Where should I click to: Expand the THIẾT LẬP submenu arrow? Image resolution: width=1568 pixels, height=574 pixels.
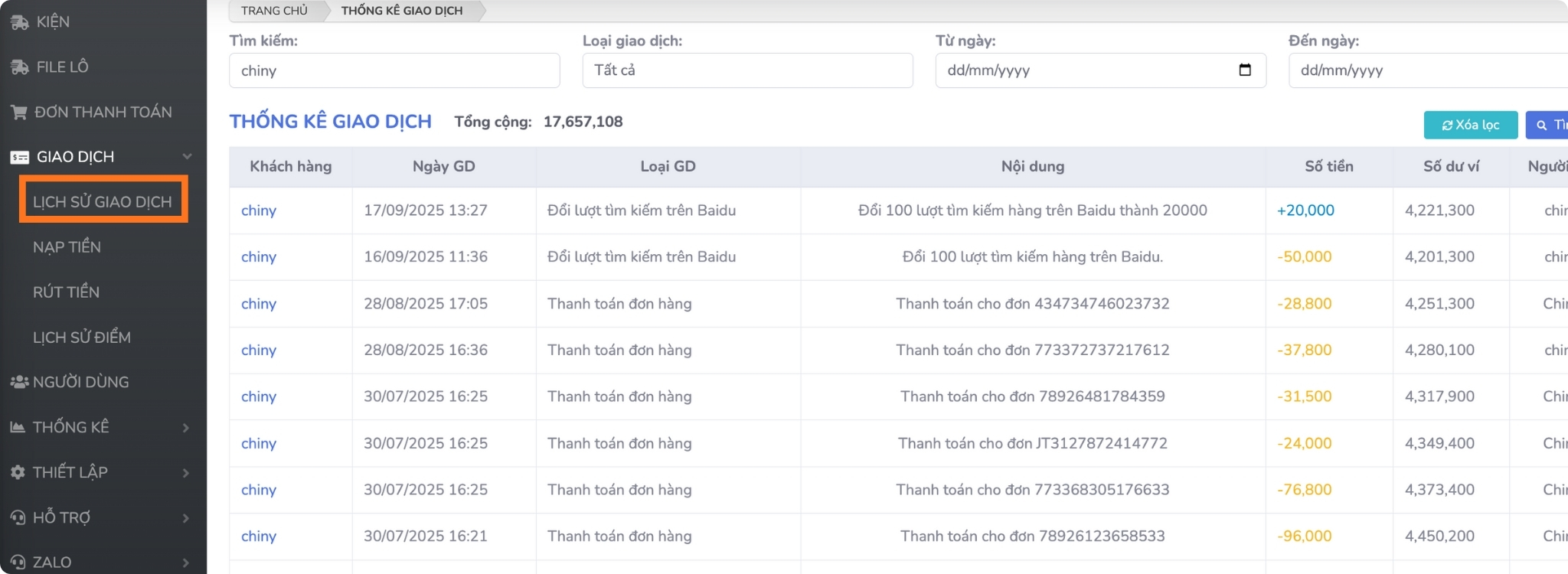click(x=185, y=473)
